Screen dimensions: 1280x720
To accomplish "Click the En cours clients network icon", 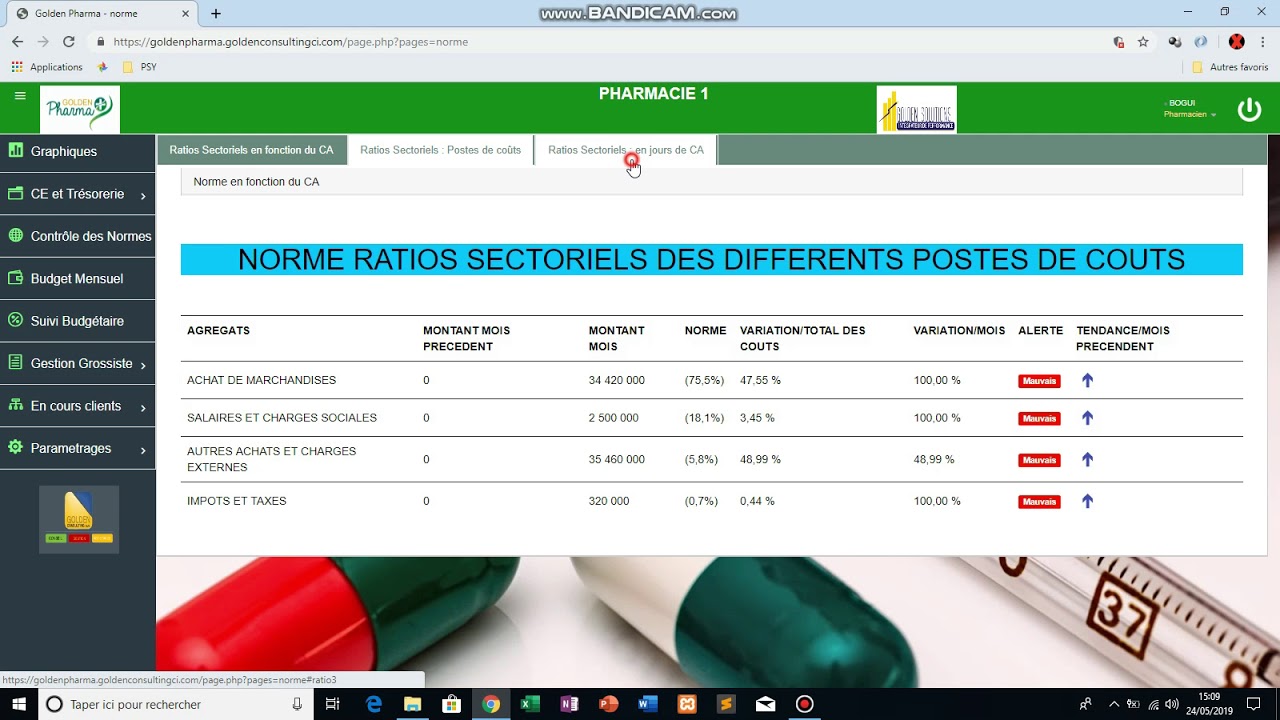I will [15, 405].
